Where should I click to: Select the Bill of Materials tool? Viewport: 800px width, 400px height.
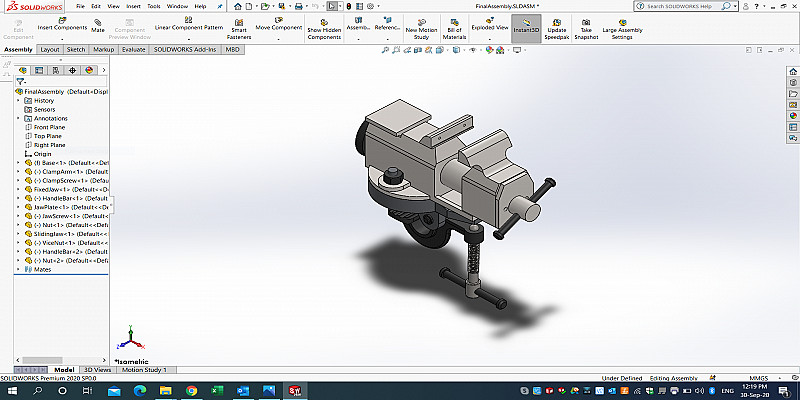coord(455,21)
